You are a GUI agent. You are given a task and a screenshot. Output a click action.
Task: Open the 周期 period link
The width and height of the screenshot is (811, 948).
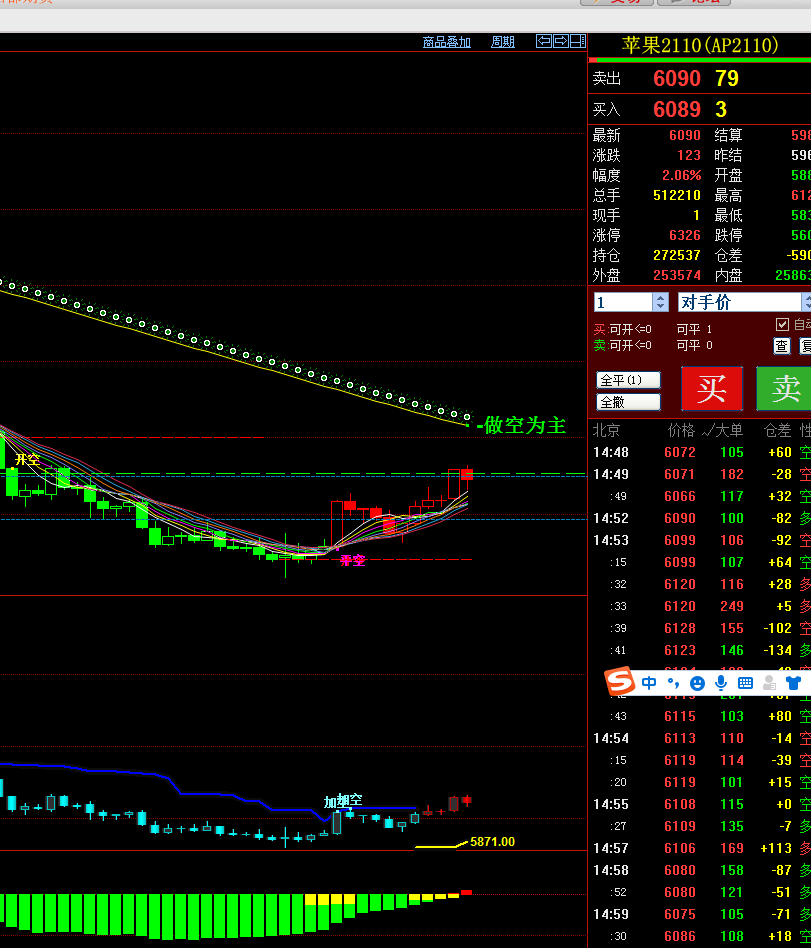click(503, 42)
